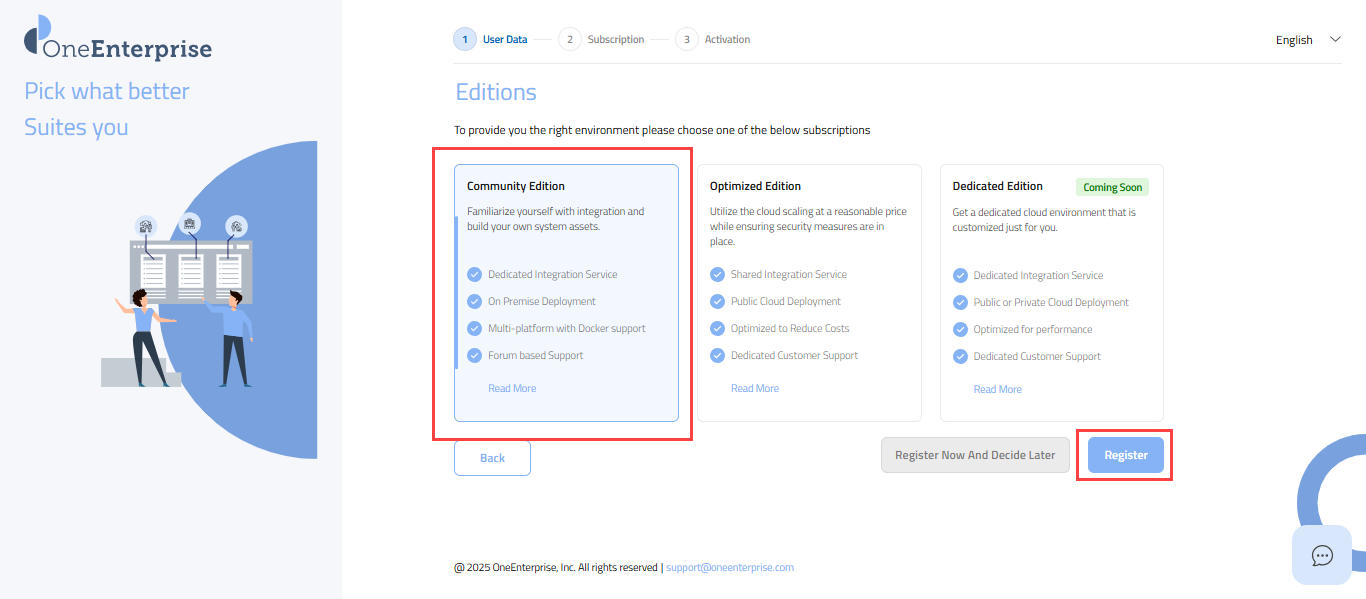
Task: Click the Coming Soon badge
Action: [1112, 187]
